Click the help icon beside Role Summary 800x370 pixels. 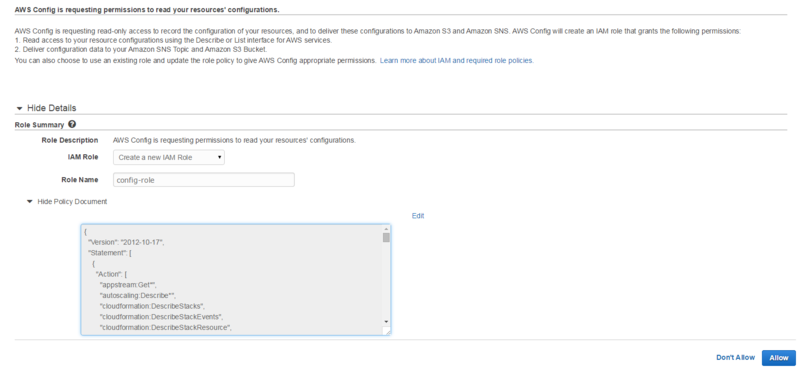[72, 124]
